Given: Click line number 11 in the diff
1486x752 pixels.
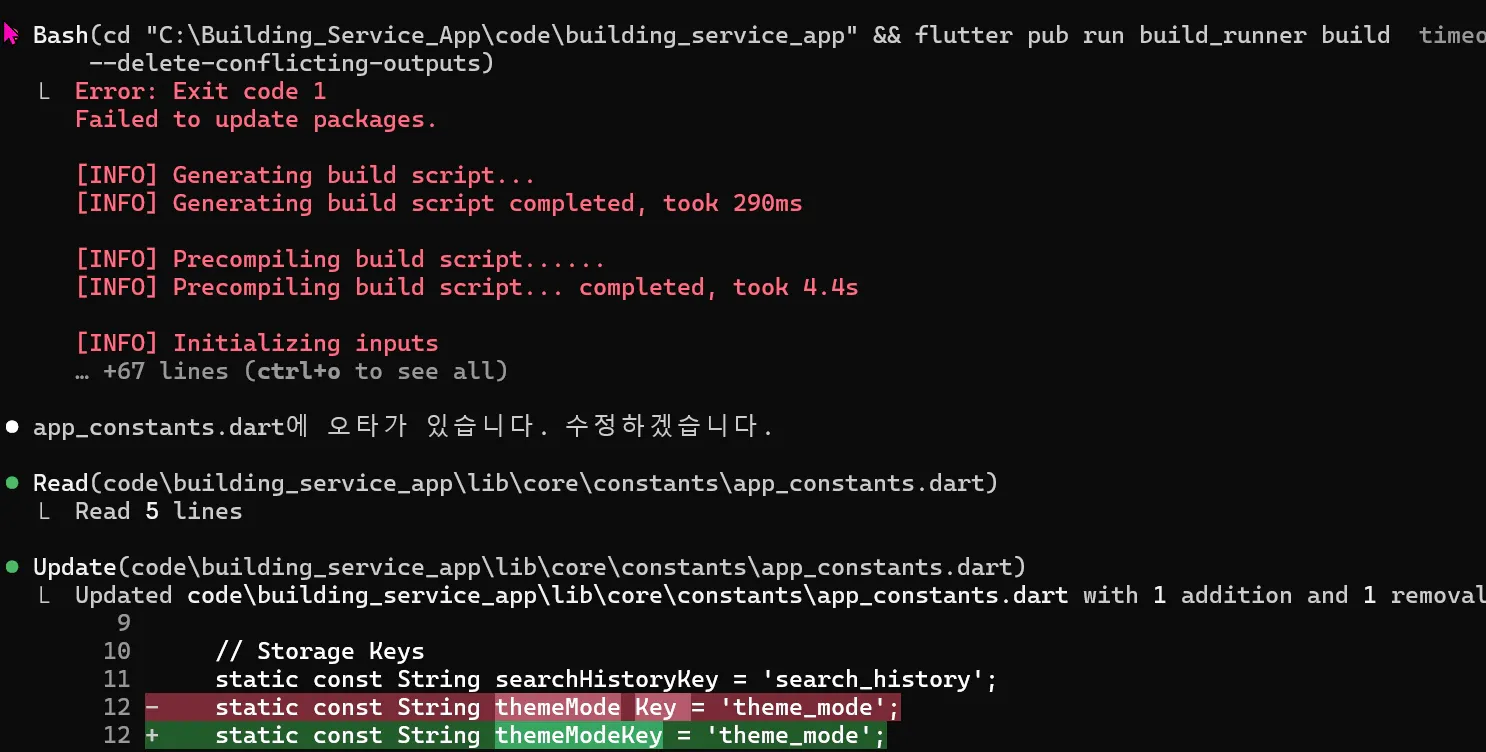Looking at the screenshot, I should [x=117, y=680].
